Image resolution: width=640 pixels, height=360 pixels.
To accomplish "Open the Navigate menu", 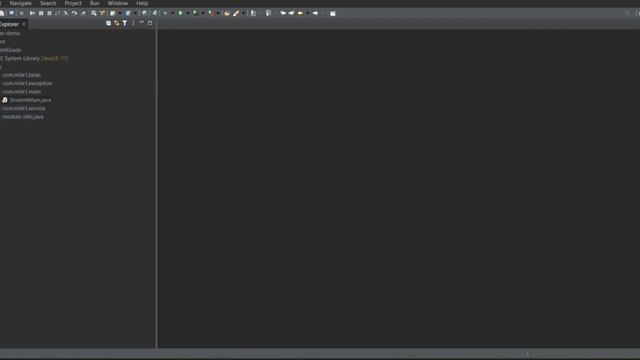I will 20,3.
